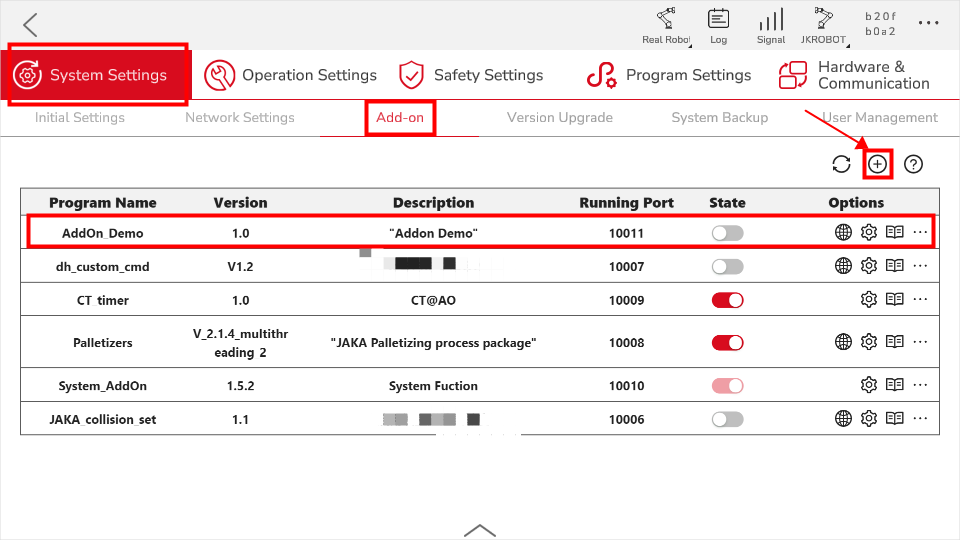Open the add-on help question icon
Screen dimensions: 960x540
click(x=912, y=165)
